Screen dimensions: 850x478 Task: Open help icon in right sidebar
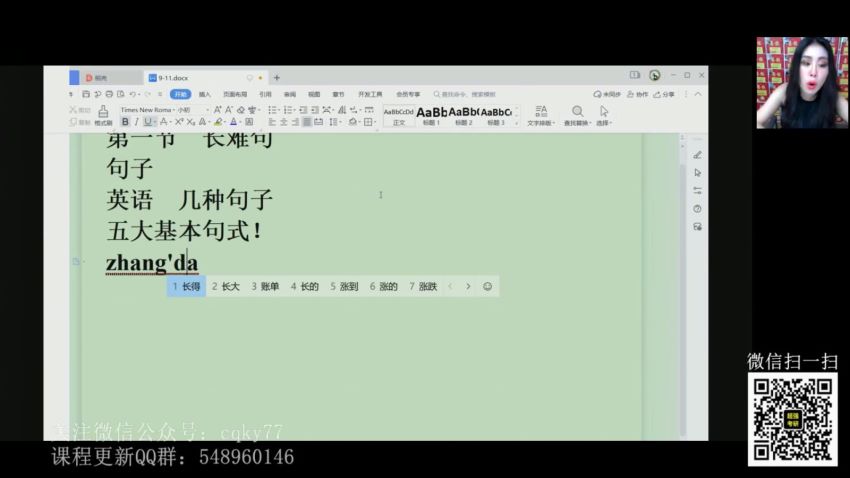tap(697, 209)
